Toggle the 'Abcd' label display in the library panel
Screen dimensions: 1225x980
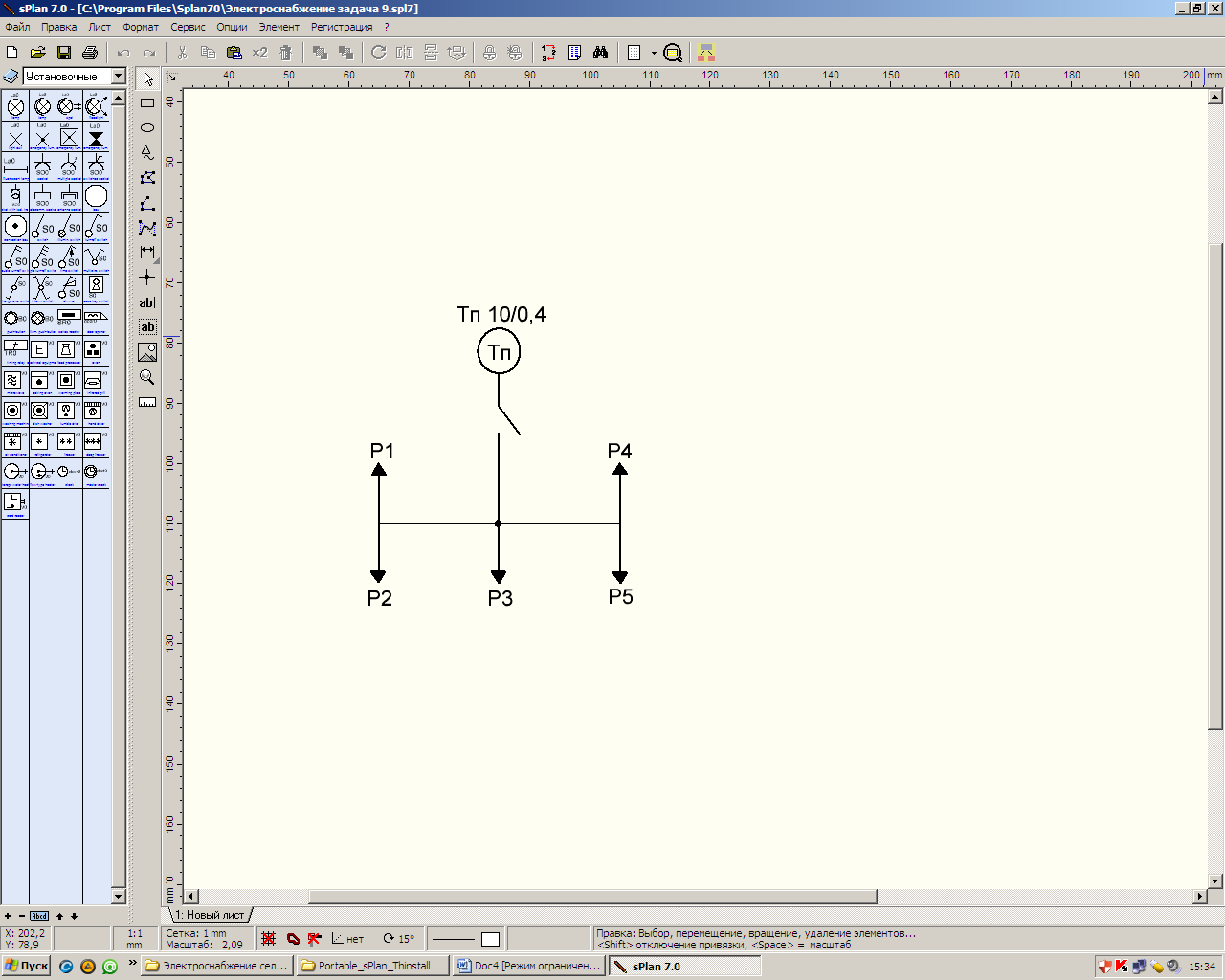pyautogui.click(x=39, y=916)
